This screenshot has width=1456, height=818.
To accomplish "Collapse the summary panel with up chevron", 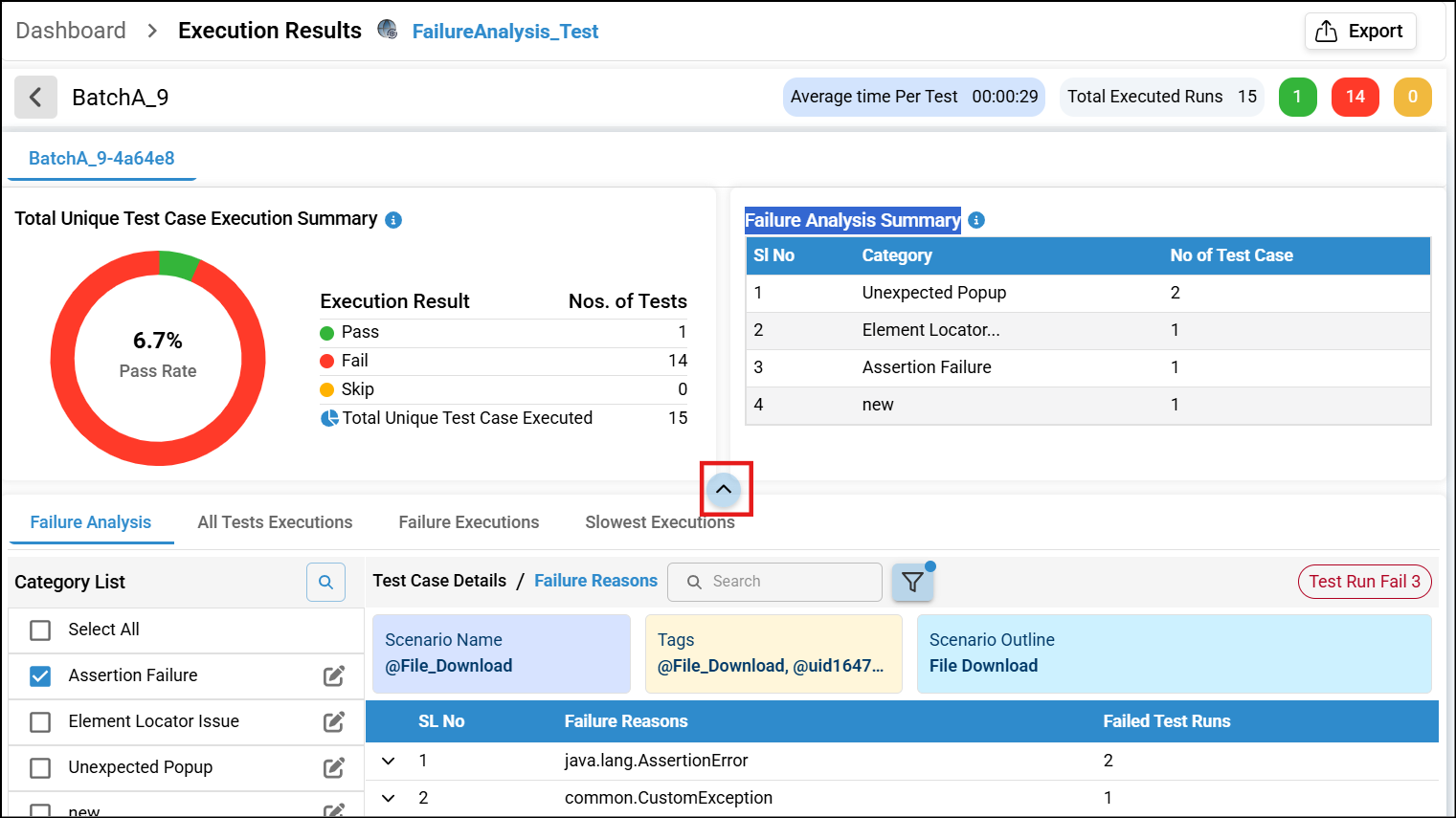I will click(724, 490).
